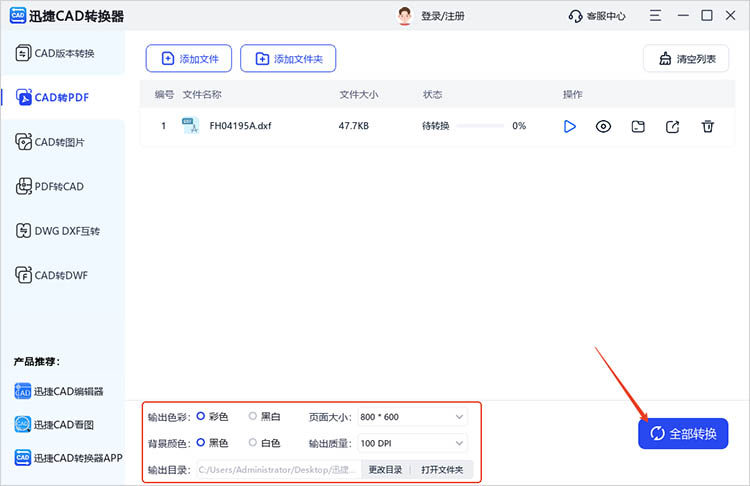
Task: Click the user avatar icon
Action: pos(405,16)
